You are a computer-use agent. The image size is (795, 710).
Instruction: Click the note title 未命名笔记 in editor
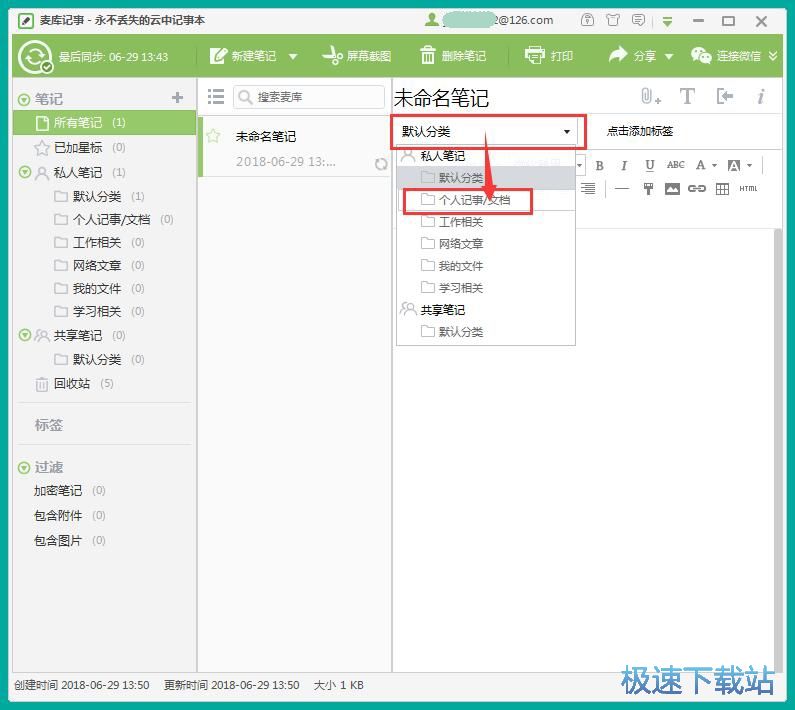tap(442, 98)
